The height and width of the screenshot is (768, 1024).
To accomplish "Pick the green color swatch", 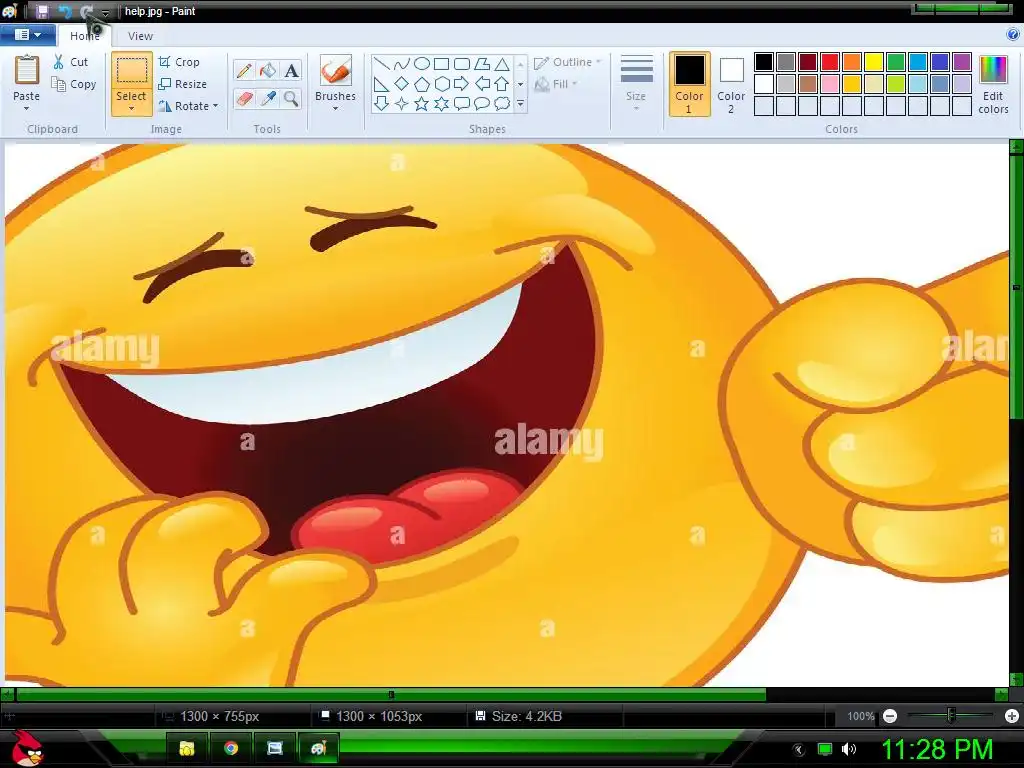I will [896, 62].
